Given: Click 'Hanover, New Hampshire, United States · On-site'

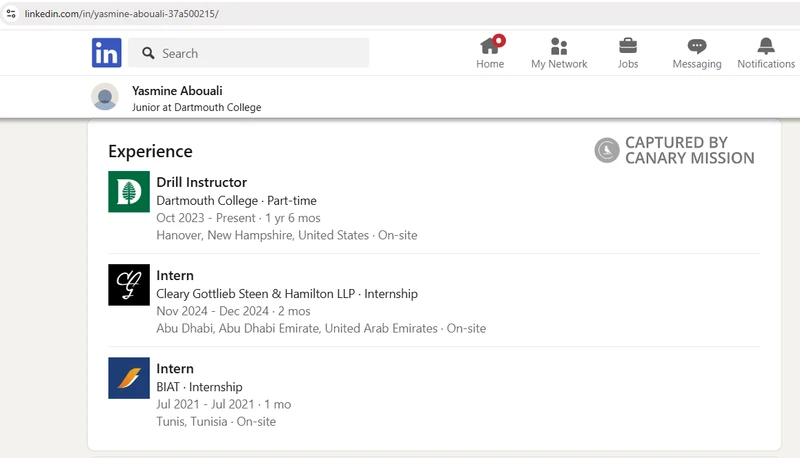Looking at the screenshot, I should coord(287,235).
